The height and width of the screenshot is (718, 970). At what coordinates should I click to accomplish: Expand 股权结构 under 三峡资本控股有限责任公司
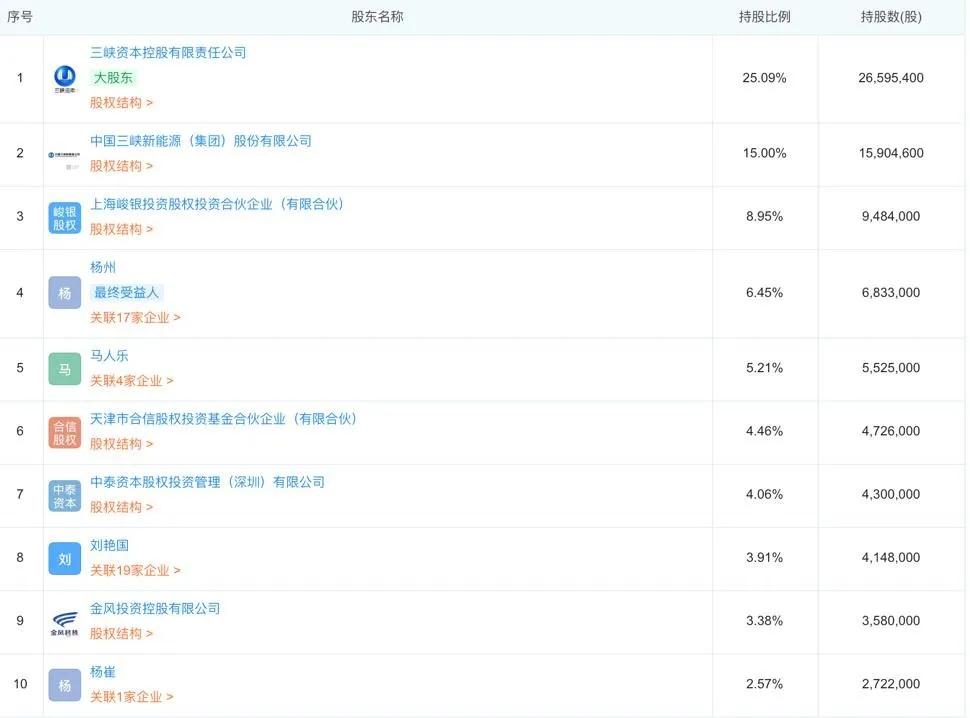point(121,103)
